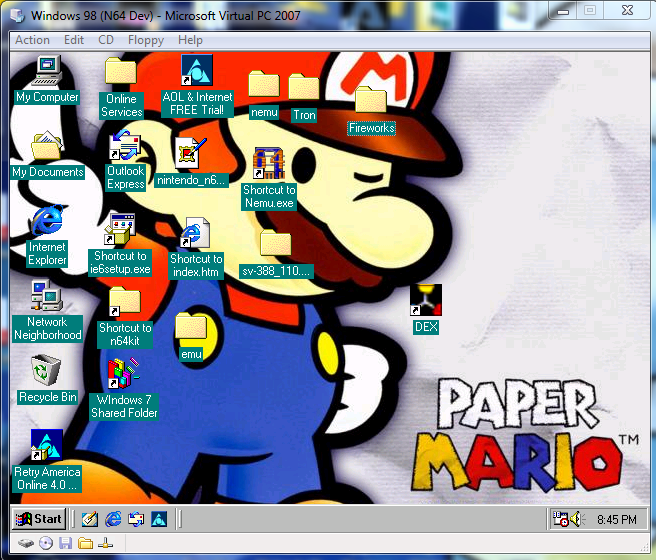
Task: Open the Action menu
Action: tap(32, 40)
